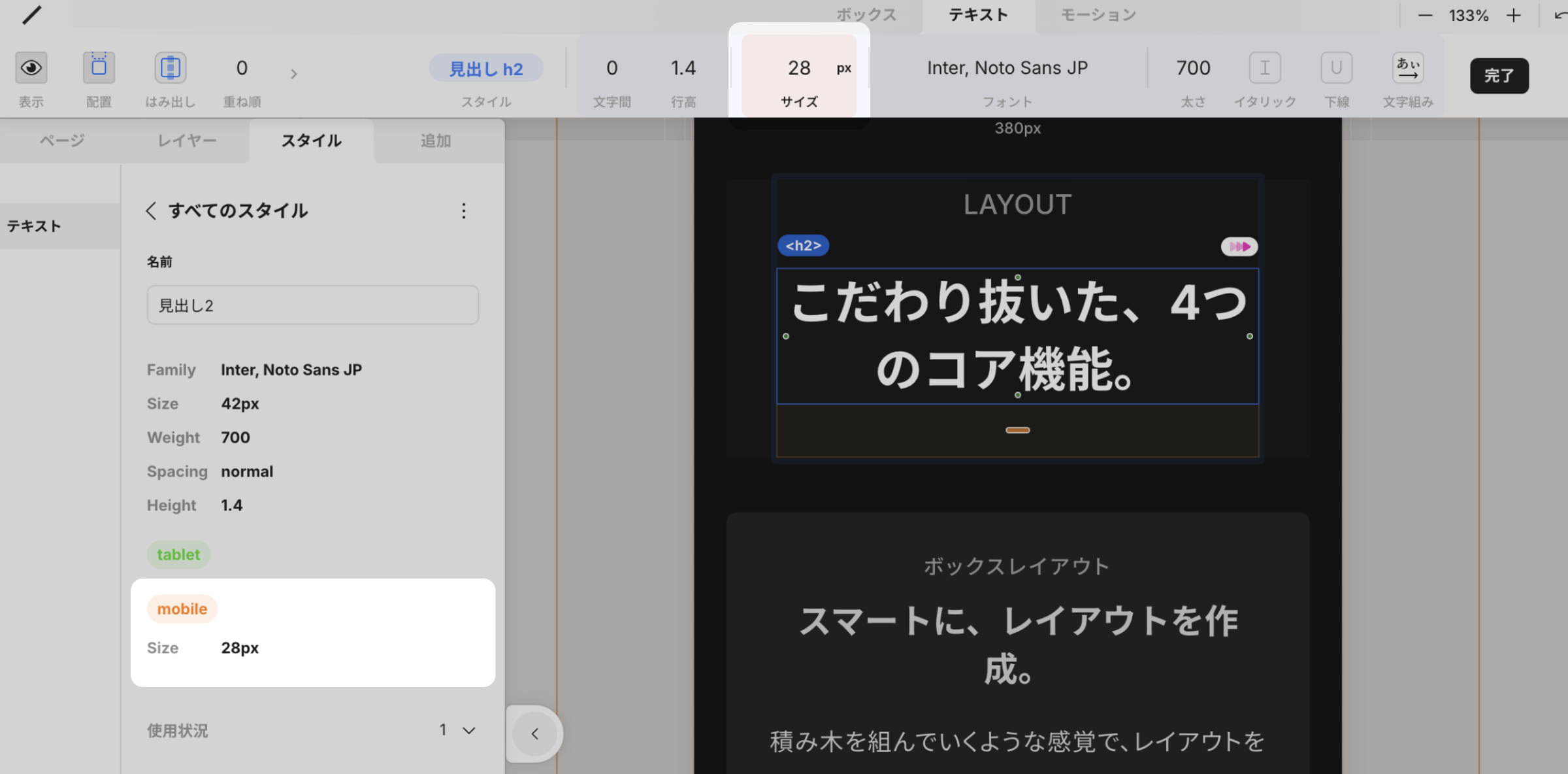Open the 追加 panel tab

click(436, 141)
